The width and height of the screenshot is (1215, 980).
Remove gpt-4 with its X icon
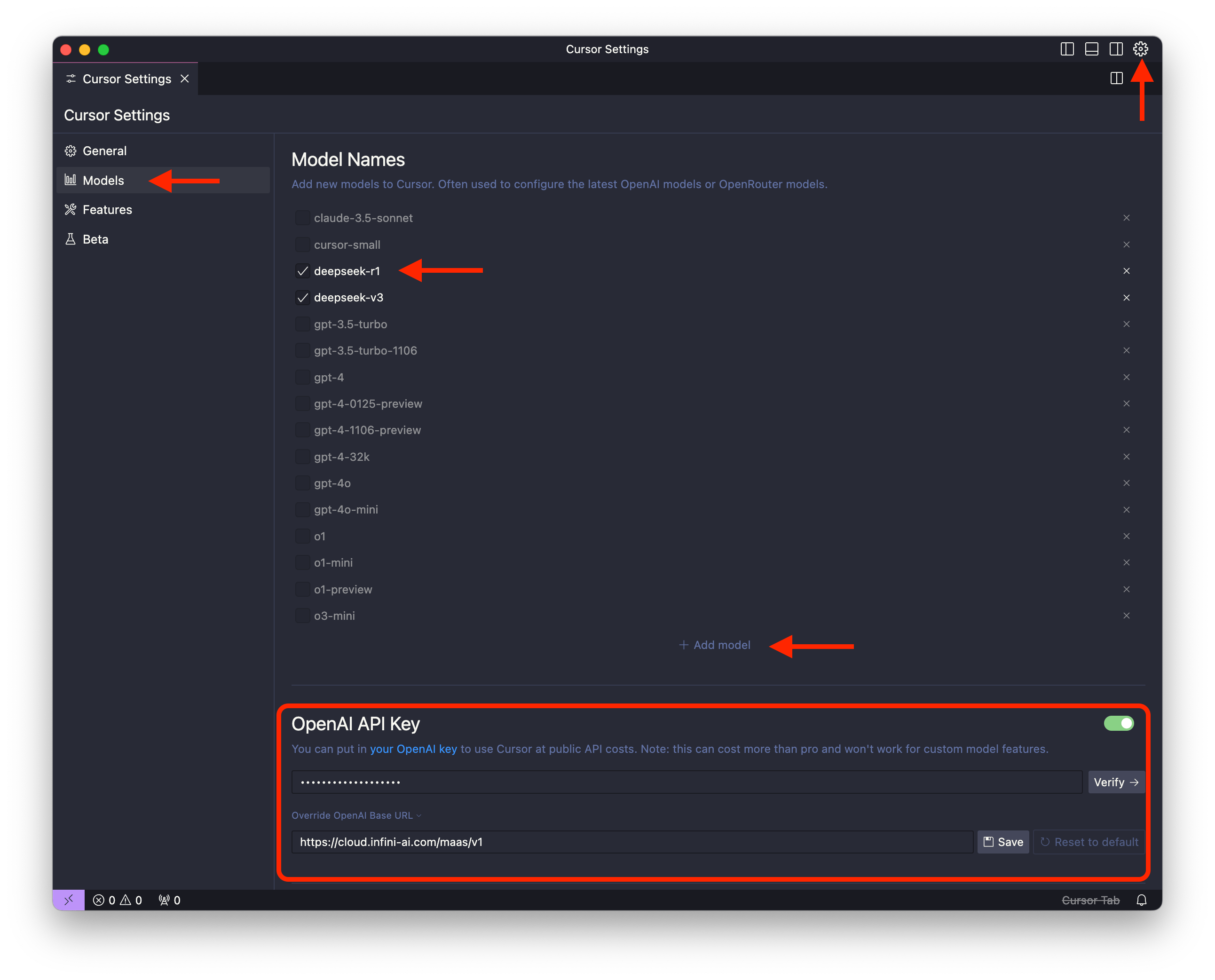tap(1127, 377)
